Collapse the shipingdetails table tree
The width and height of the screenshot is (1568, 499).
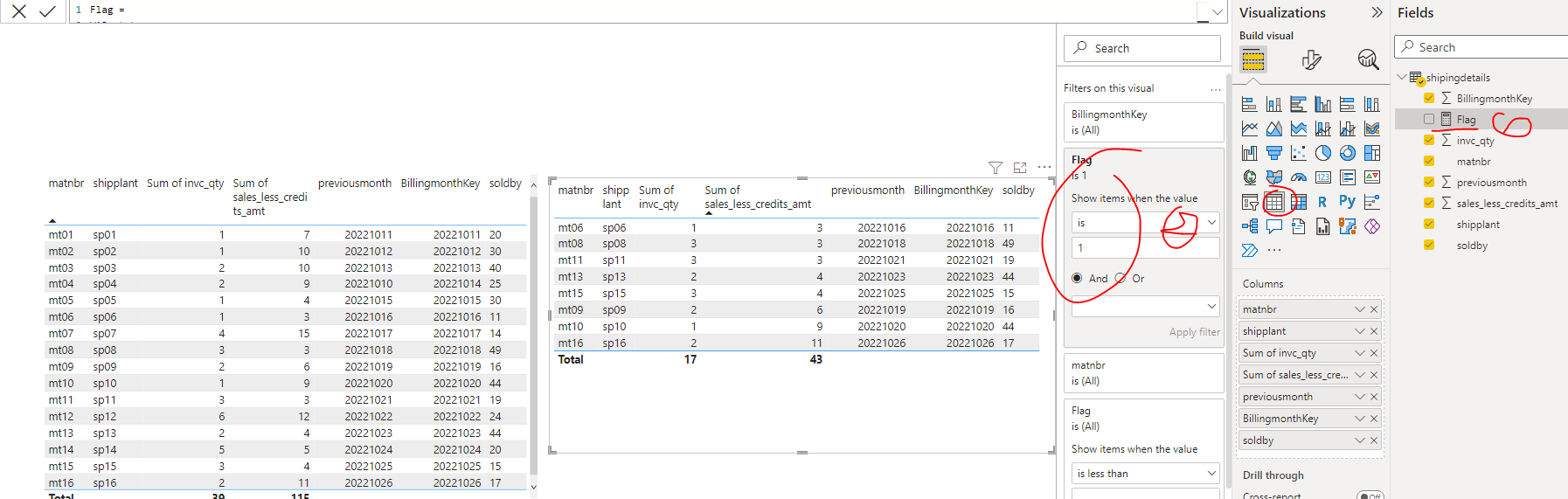[x=1402, y=77]
